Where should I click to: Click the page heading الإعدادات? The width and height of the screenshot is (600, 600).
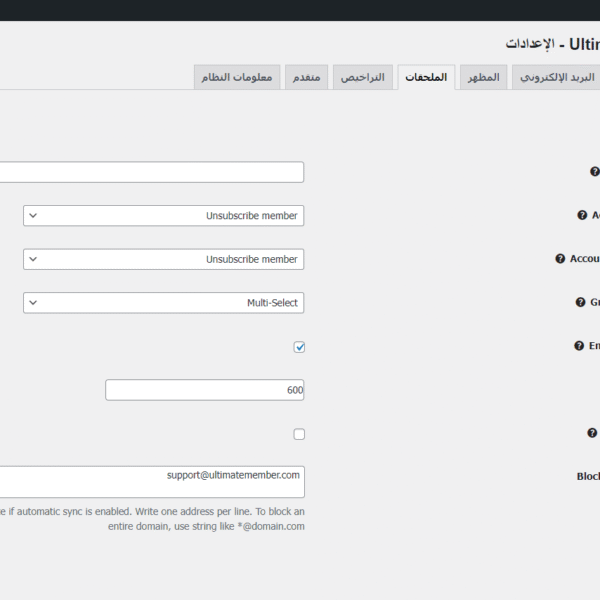click(x=530, y=44)
